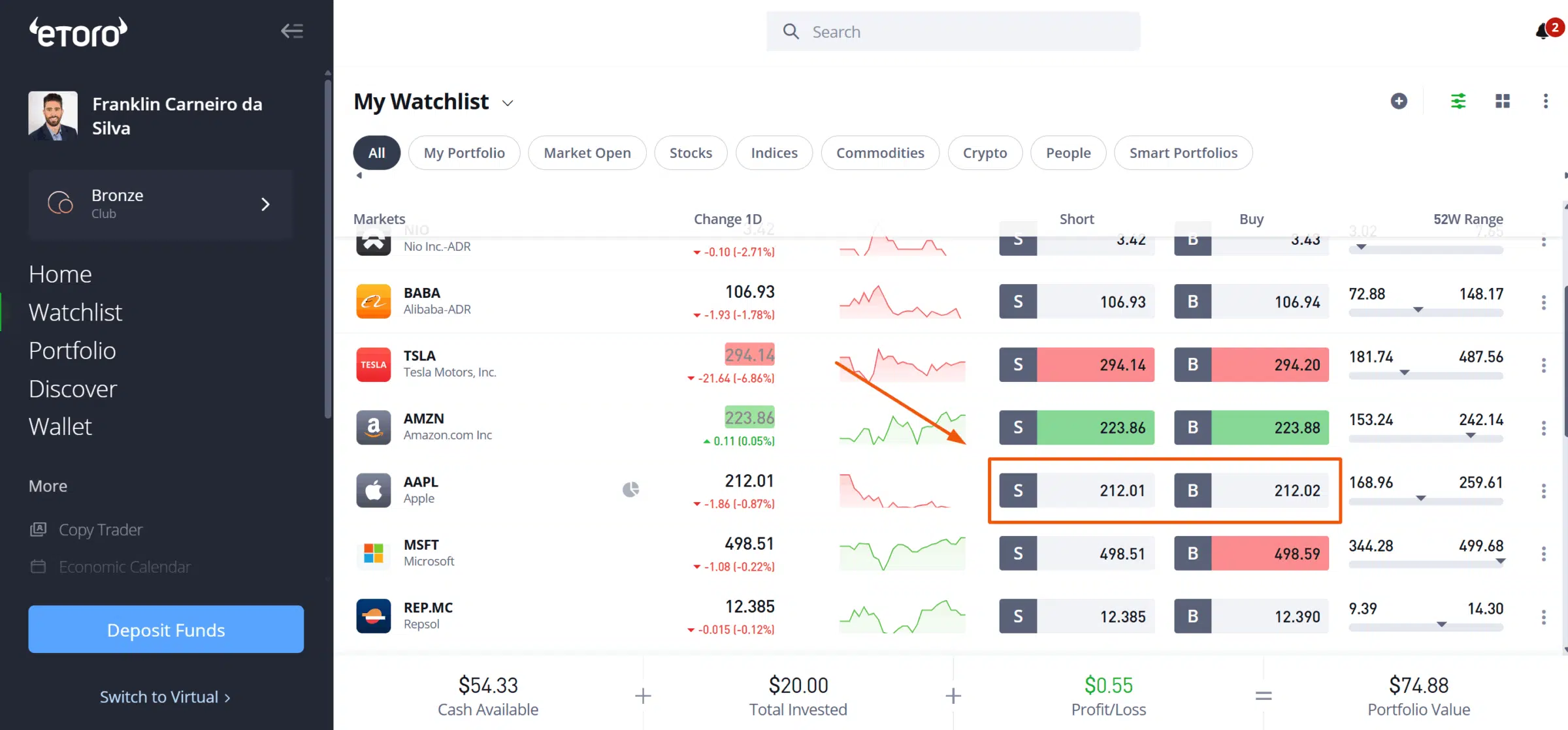1568x730 pixels.
Task: Click the TSLA sparkline chart
Action: click(902, 364)
